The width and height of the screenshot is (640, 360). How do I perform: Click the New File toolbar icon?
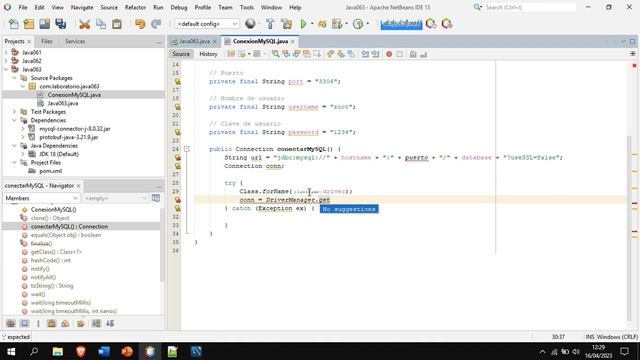(13, 24)
